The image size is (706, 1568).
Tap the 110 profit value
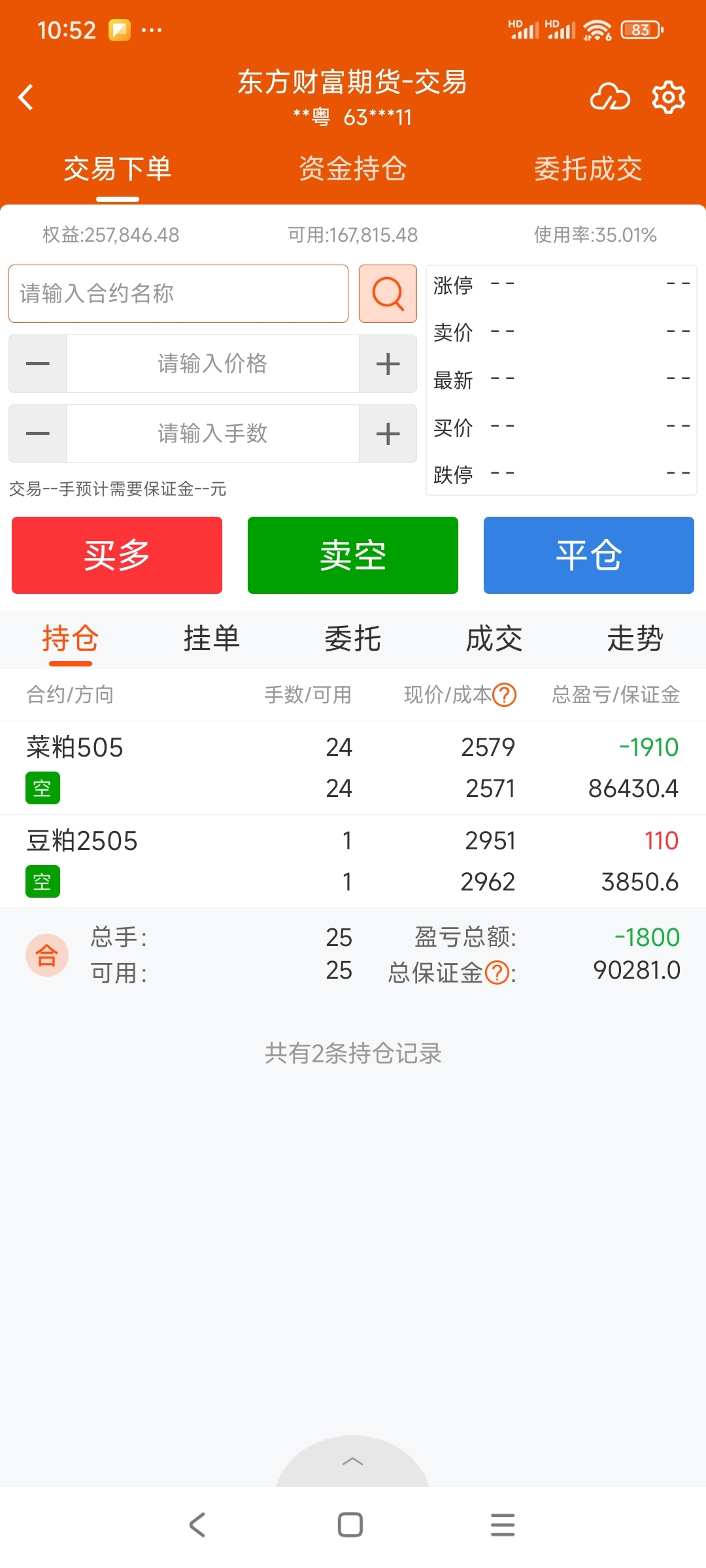[x=662, y=840]
